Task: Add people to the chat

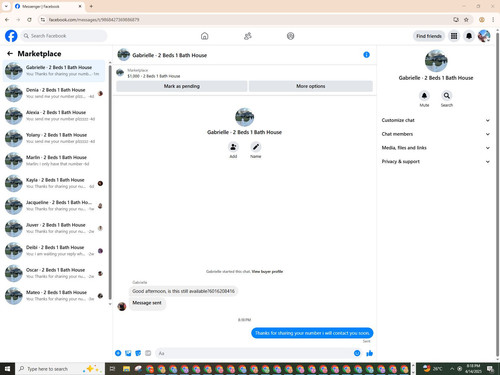Action: (x=233, y=147)
